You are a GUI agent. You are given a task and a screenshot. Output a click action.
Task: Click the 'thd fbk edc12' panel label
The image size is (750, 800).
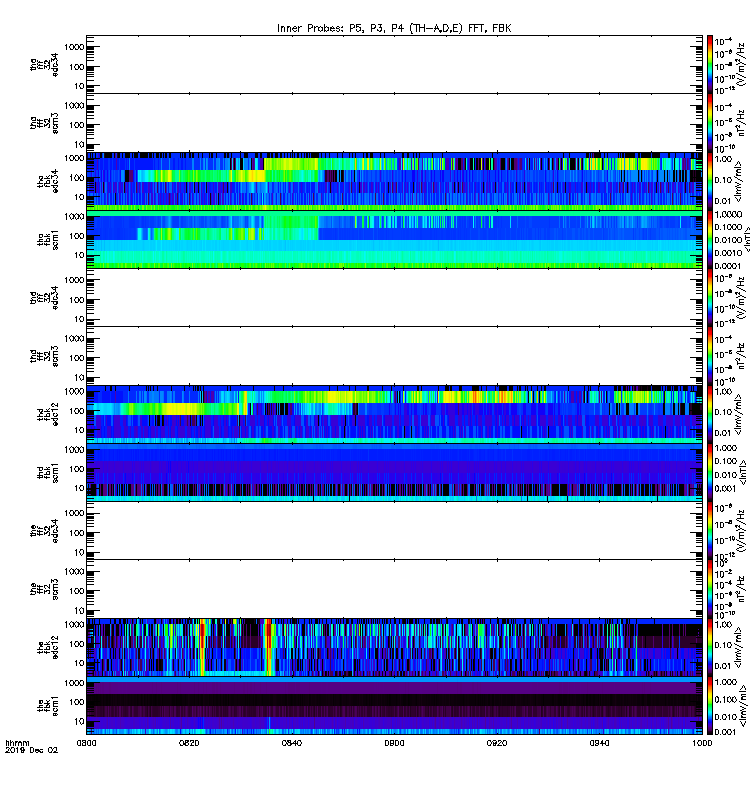tap(48, 414)
